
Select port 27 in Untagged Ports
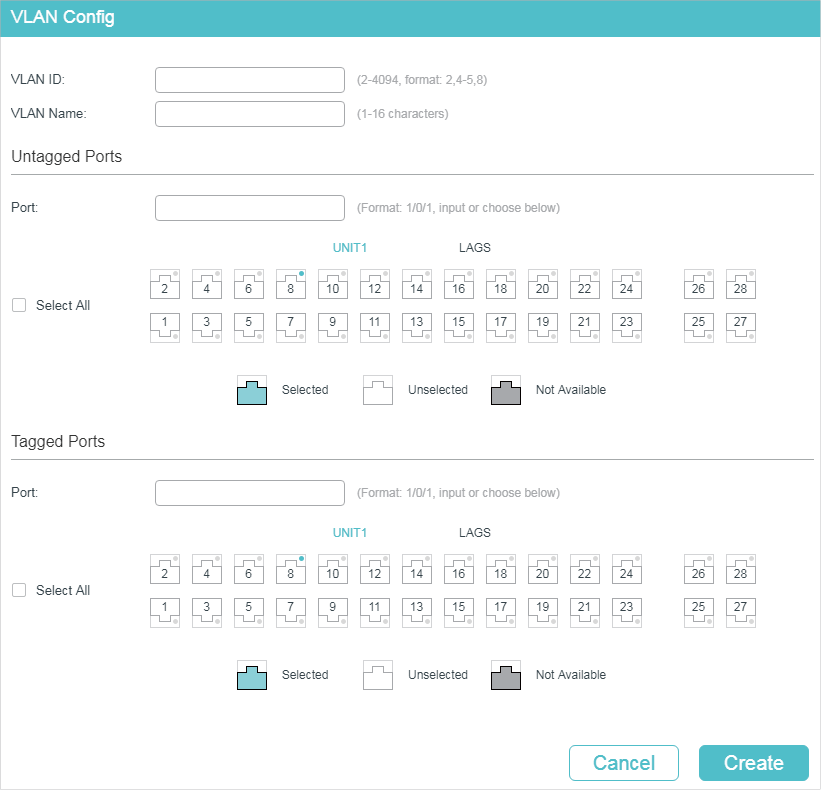click(x=741, y=328)
